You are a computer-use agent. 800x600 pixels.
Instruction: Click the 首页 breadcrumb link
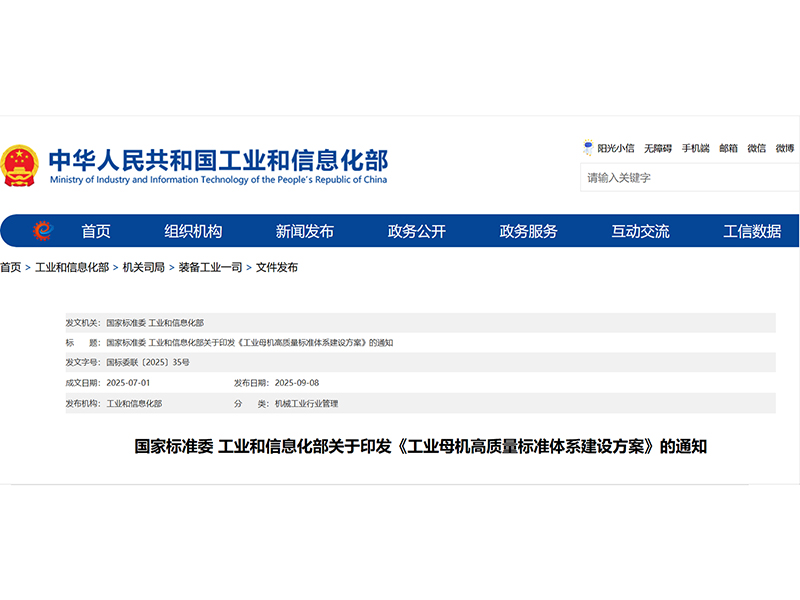11,267
